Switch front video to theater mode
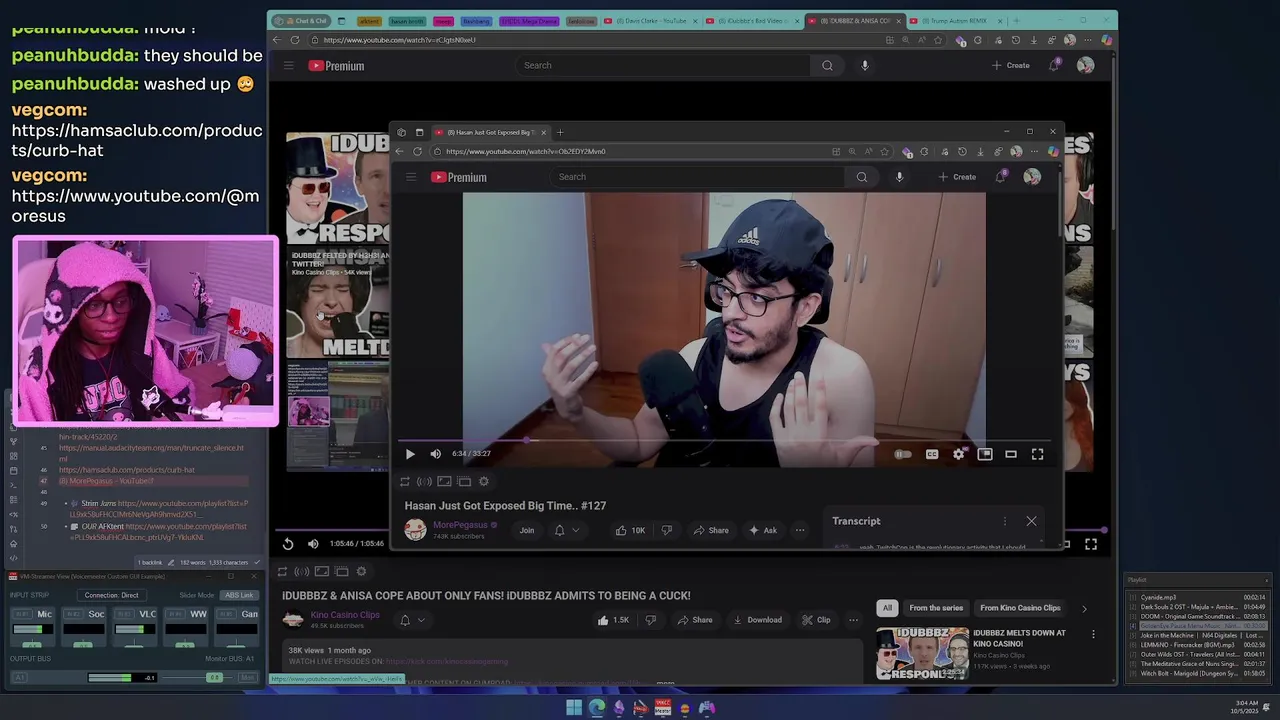The height and width of the screenshot is (720, 1280). (x=1011, y=454)
